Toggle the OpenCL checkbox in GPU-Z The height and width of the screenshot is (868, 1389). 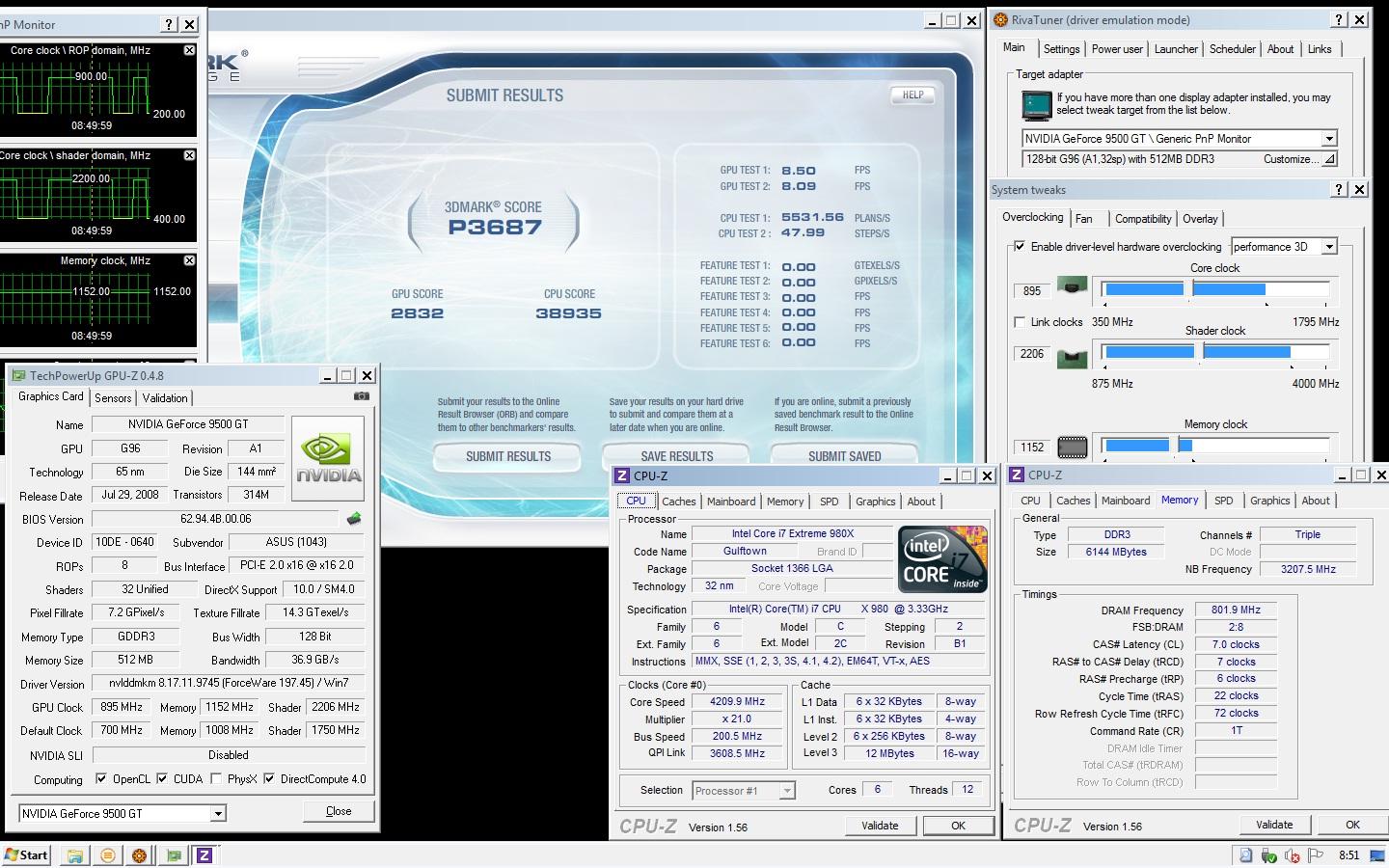click(101, 778)
